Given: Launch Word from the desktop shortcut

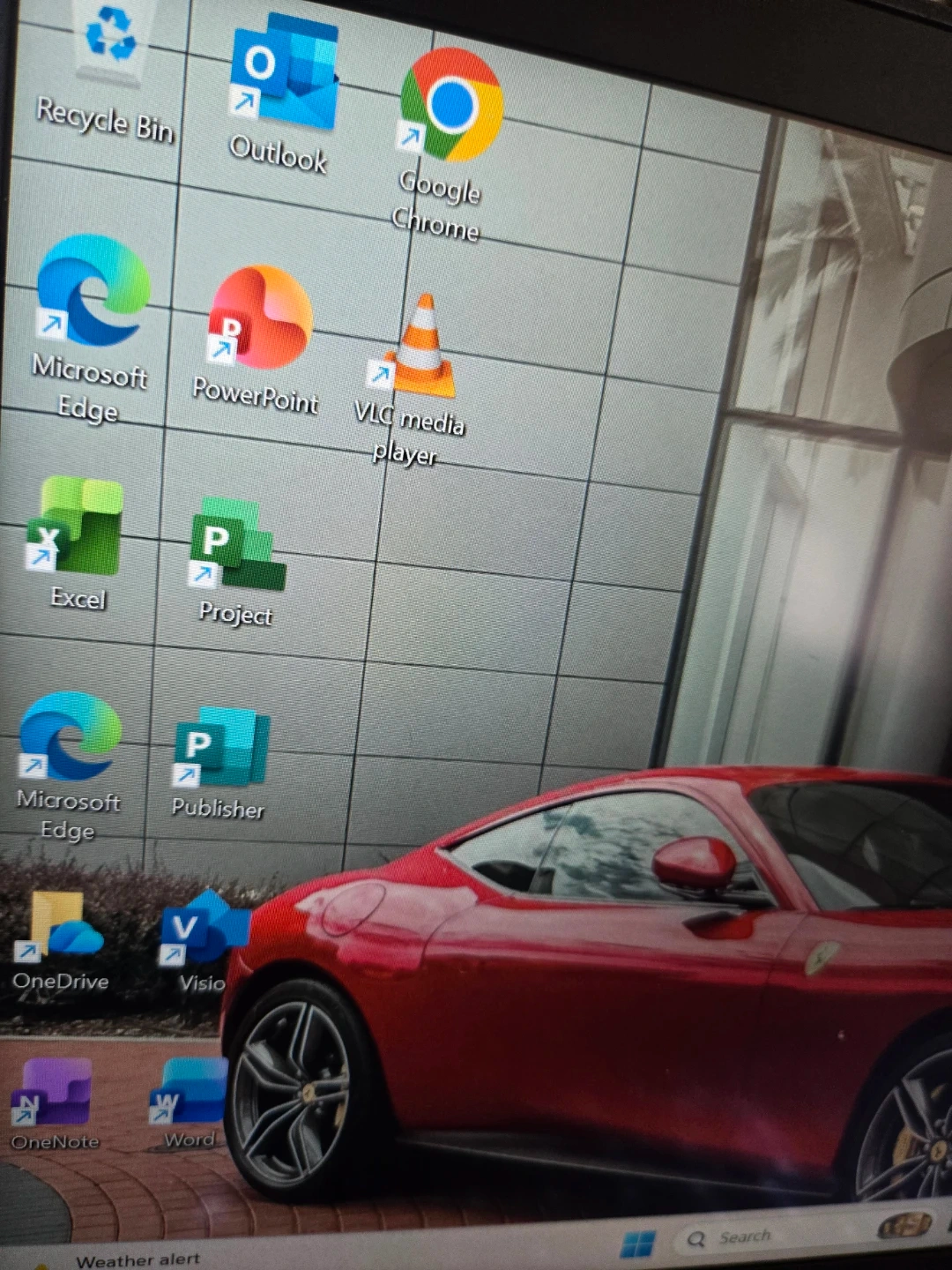Looking at the screenshot, I should click(x=190, y=1092).
